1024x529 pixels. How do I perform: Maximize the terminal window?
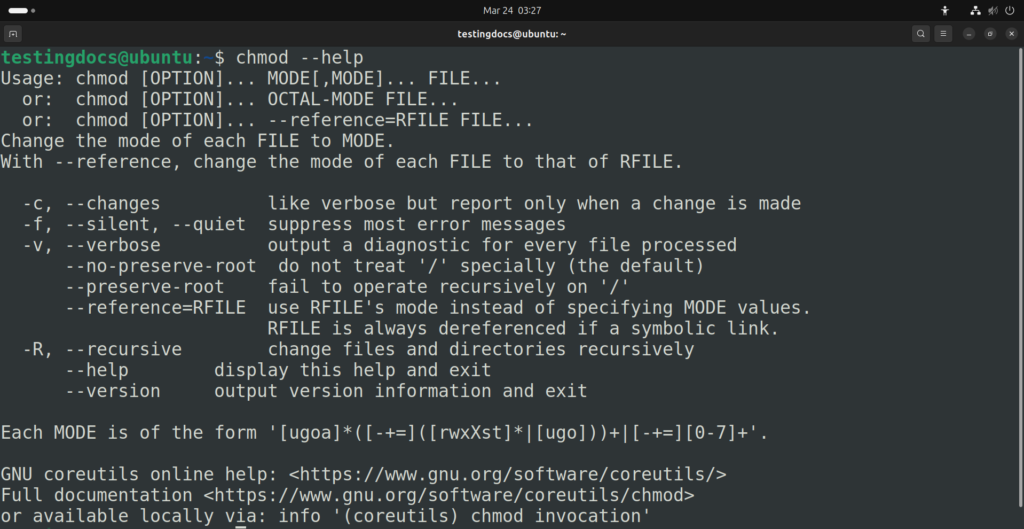989,33
